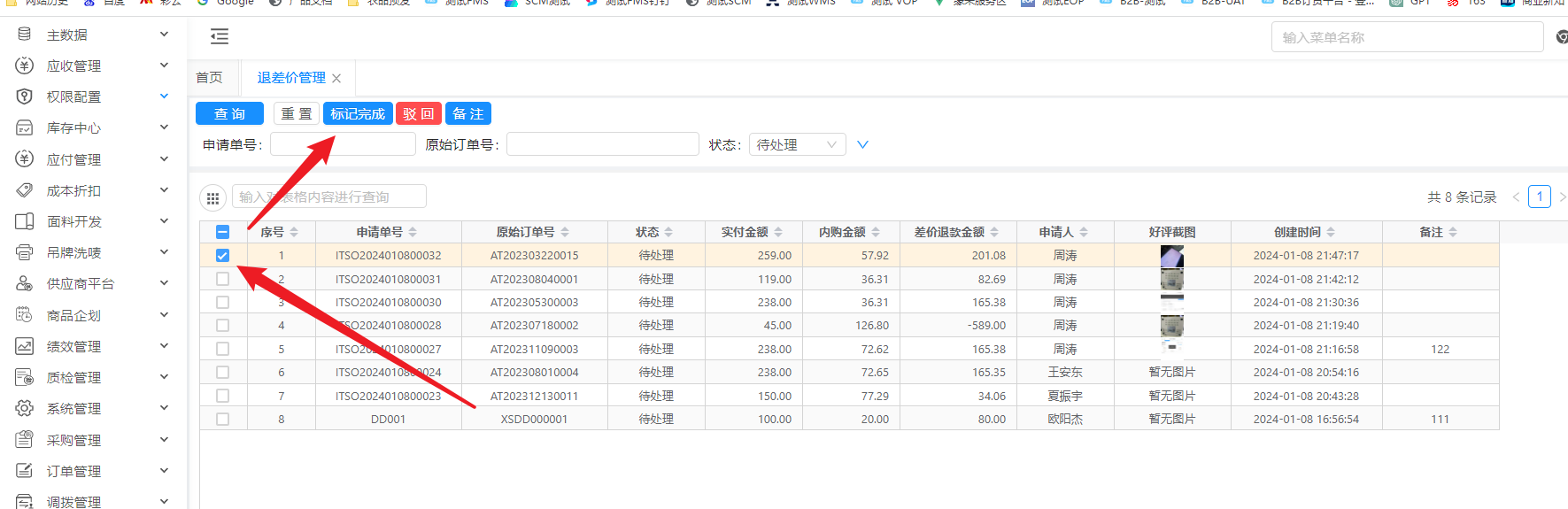The height and width of the screenshot is (509, 1568).
Task: Click the 绩效管理 chart icon
Action: click(x=25, y=346)
